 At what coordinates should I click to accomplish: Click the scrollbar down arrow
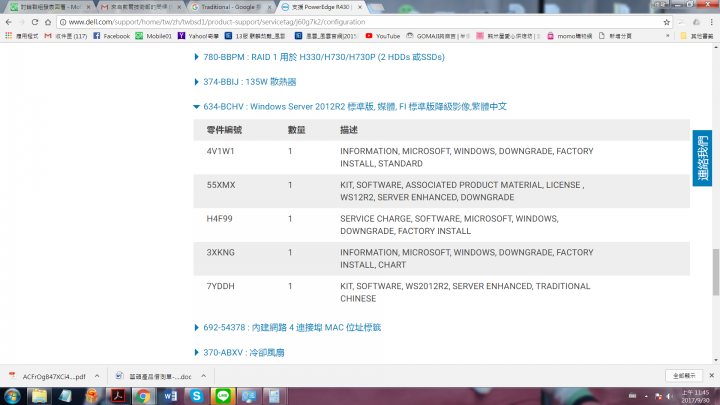(x=715, y=360)
